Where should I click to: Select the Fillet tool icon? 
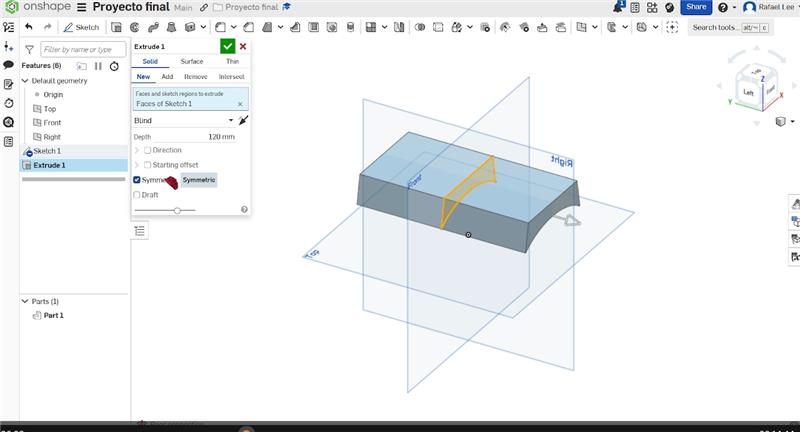(220, 27)
